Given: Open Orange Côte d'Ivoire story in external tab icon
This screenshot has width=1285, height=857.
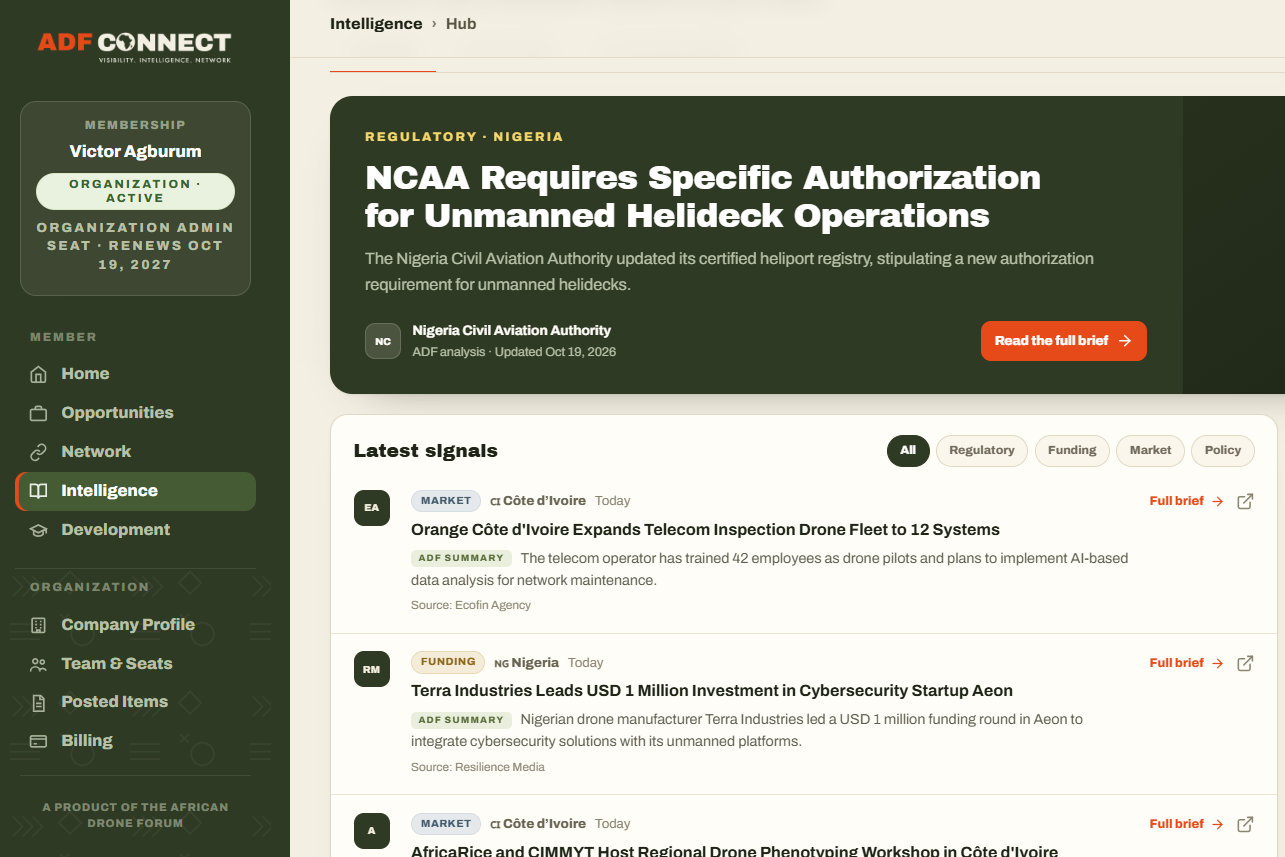Looking at the screenshot, I should tap(1245, 501).
